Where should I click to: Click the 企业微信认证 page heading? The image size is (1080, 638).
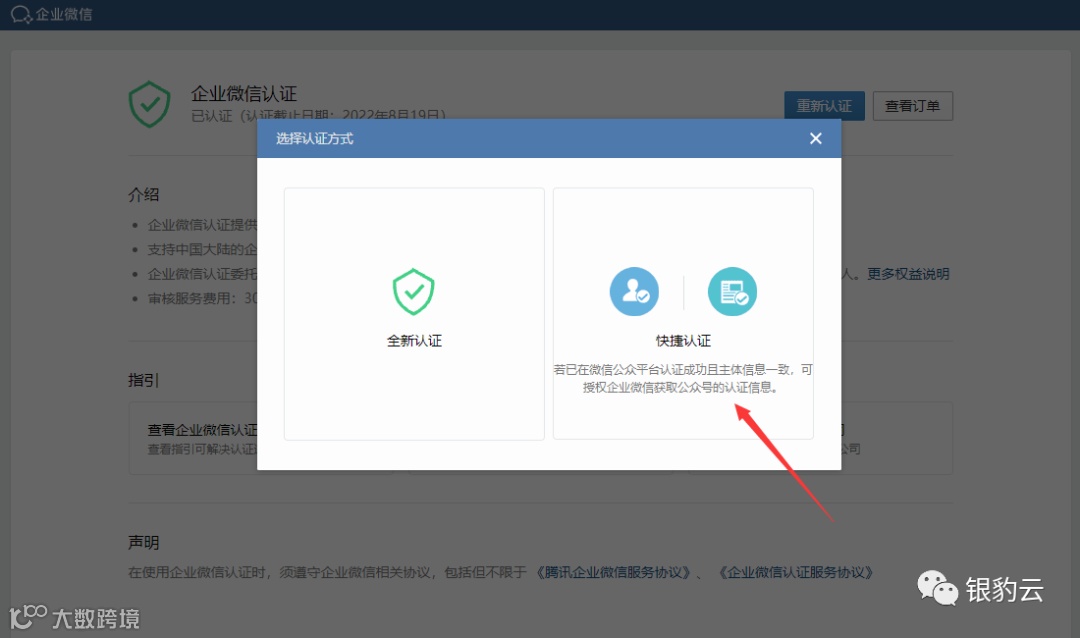pos(244,94)
